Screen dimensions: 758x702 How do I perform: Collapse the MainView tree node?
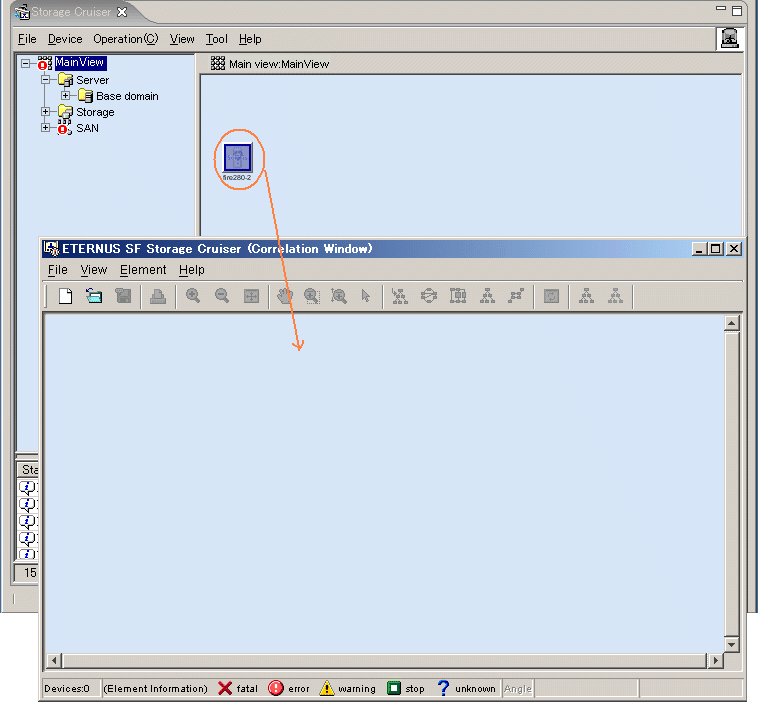click(x=26, y=63)
